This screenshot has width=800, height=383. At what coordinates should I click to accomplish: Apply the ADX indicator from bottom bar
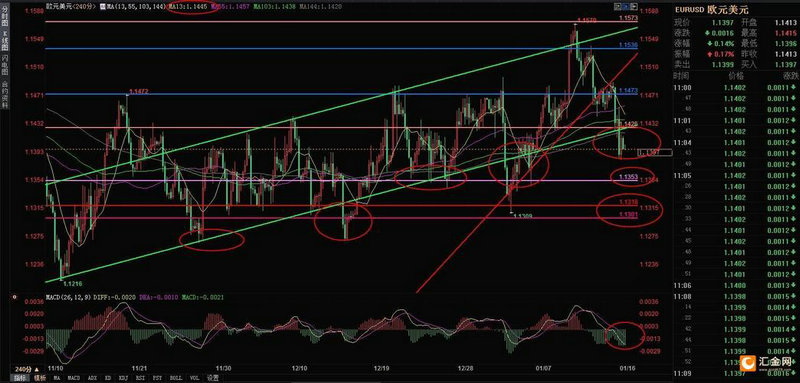[x=92, y=378]
